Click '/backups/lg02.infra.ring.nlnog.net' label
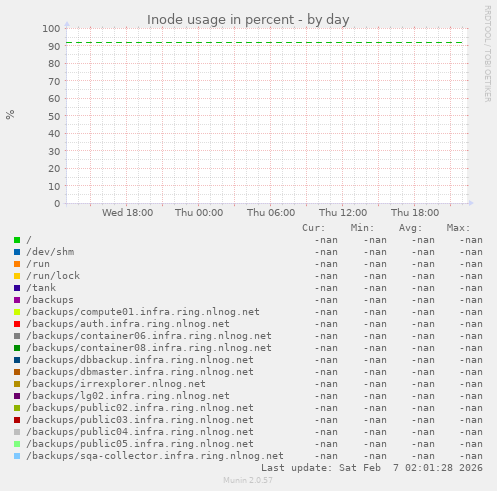497x491 pixels. pyautogui.click(x=128, y=396)
